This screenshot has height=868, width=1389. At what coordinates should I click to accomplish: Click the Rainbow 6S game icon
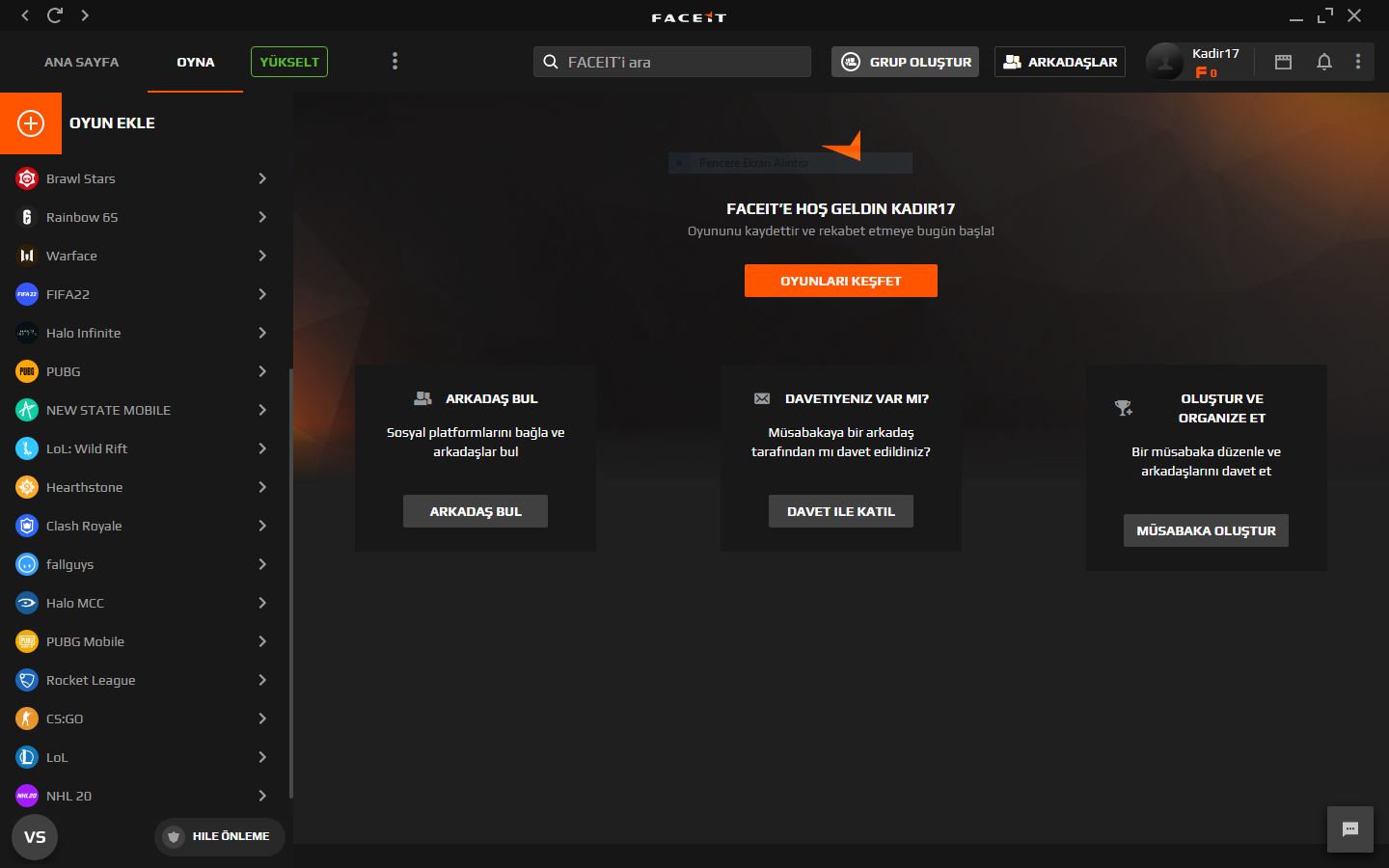tap(27, 217)
